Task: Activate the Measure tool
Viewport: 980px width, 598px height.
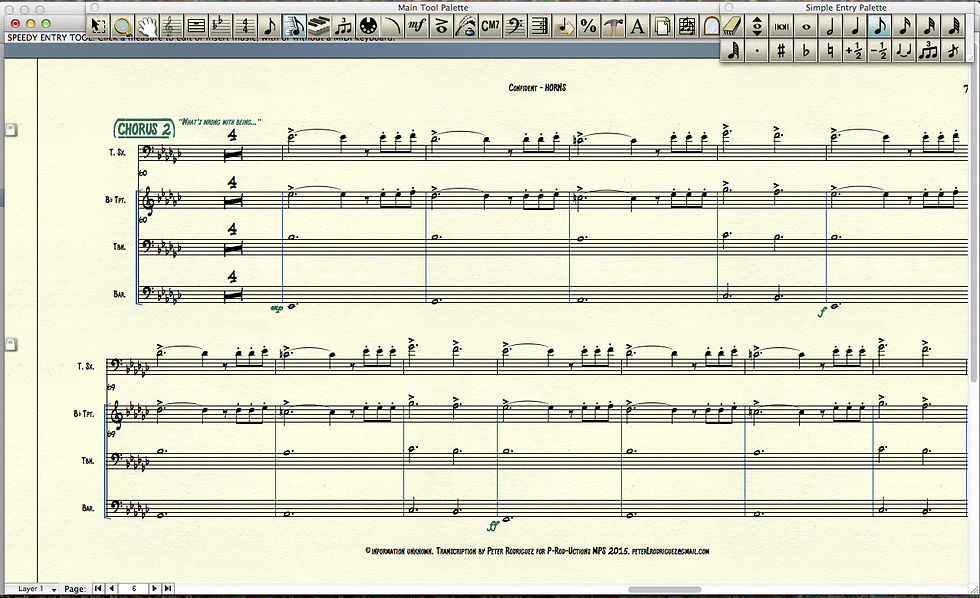Action: pos(196,26)
